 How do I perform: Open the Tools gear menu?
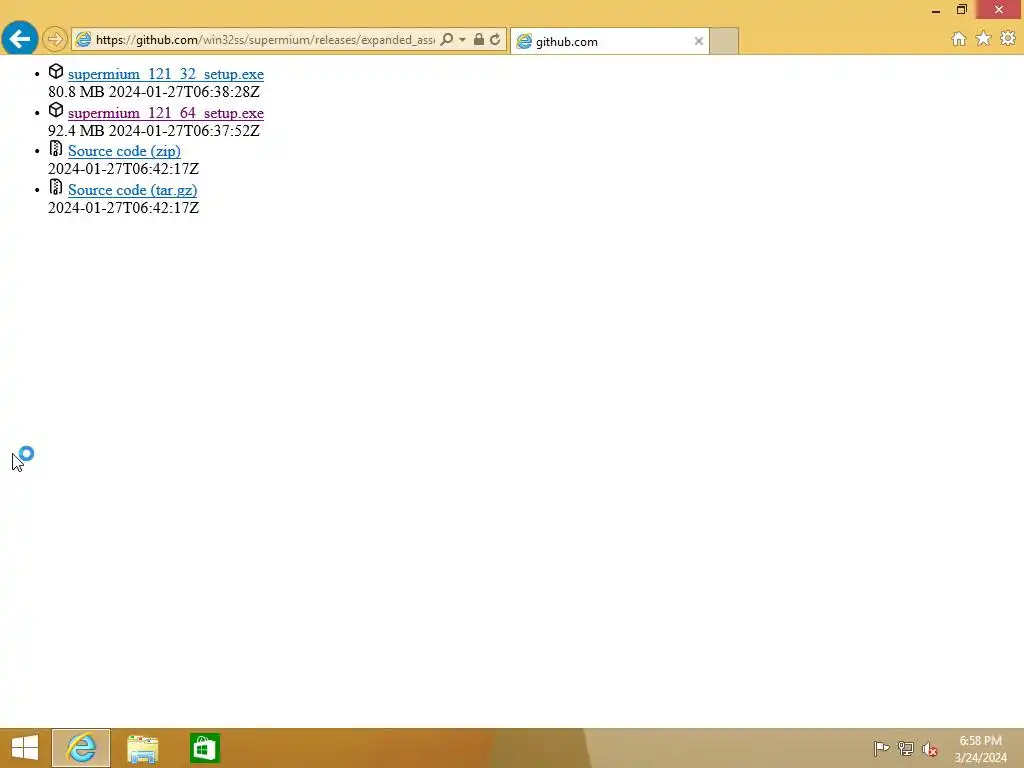(x=1008, y=39)
